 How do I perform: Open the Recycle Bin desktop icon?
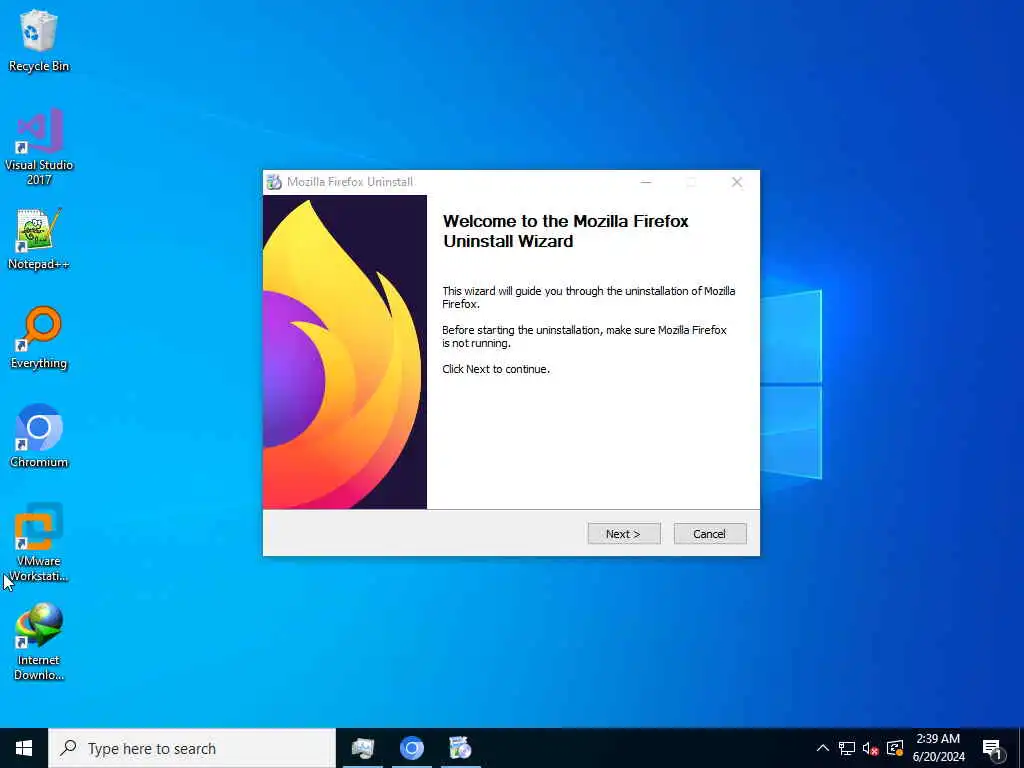click(39, 40)
